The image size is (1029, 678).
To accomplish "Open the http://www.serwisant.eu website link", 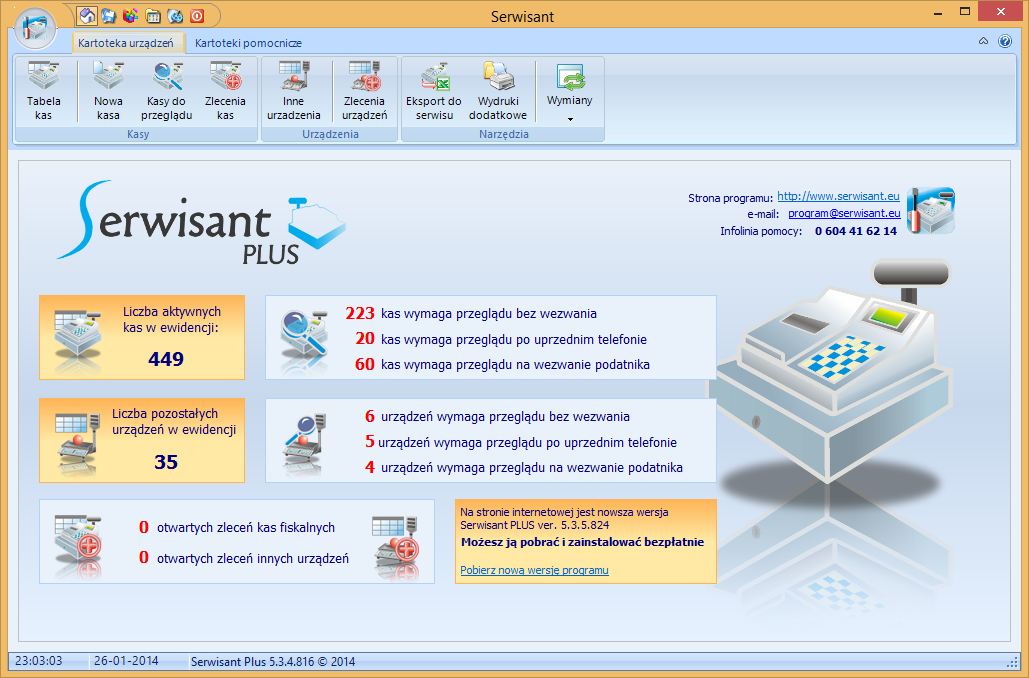I will (x=838, y=196).
